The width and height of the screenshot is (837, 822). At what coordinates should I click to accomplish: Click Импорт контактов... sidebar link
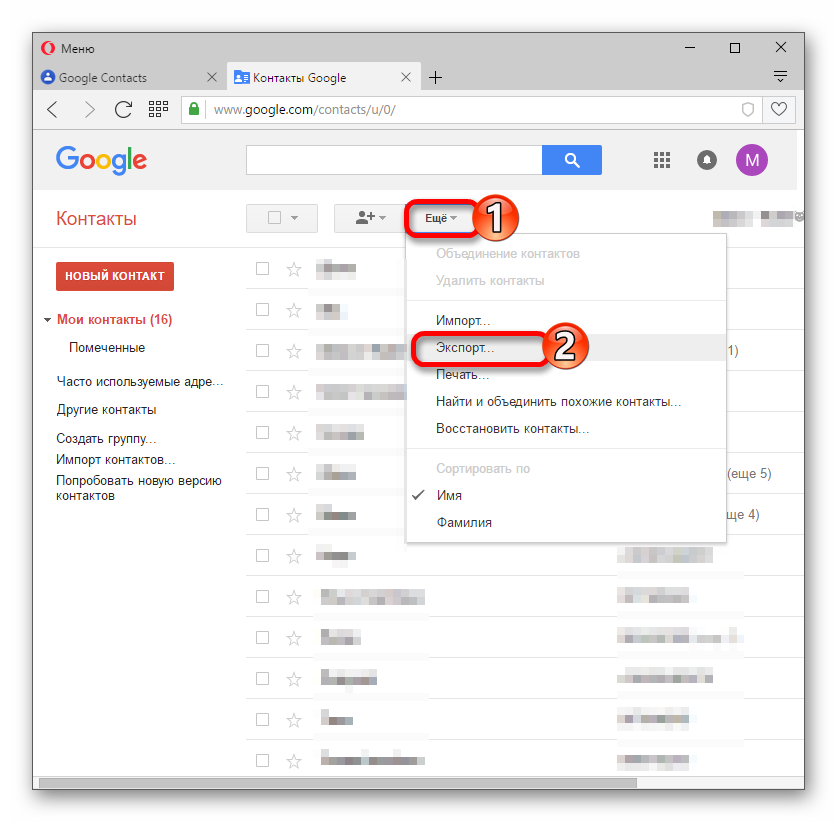[115, 460]
